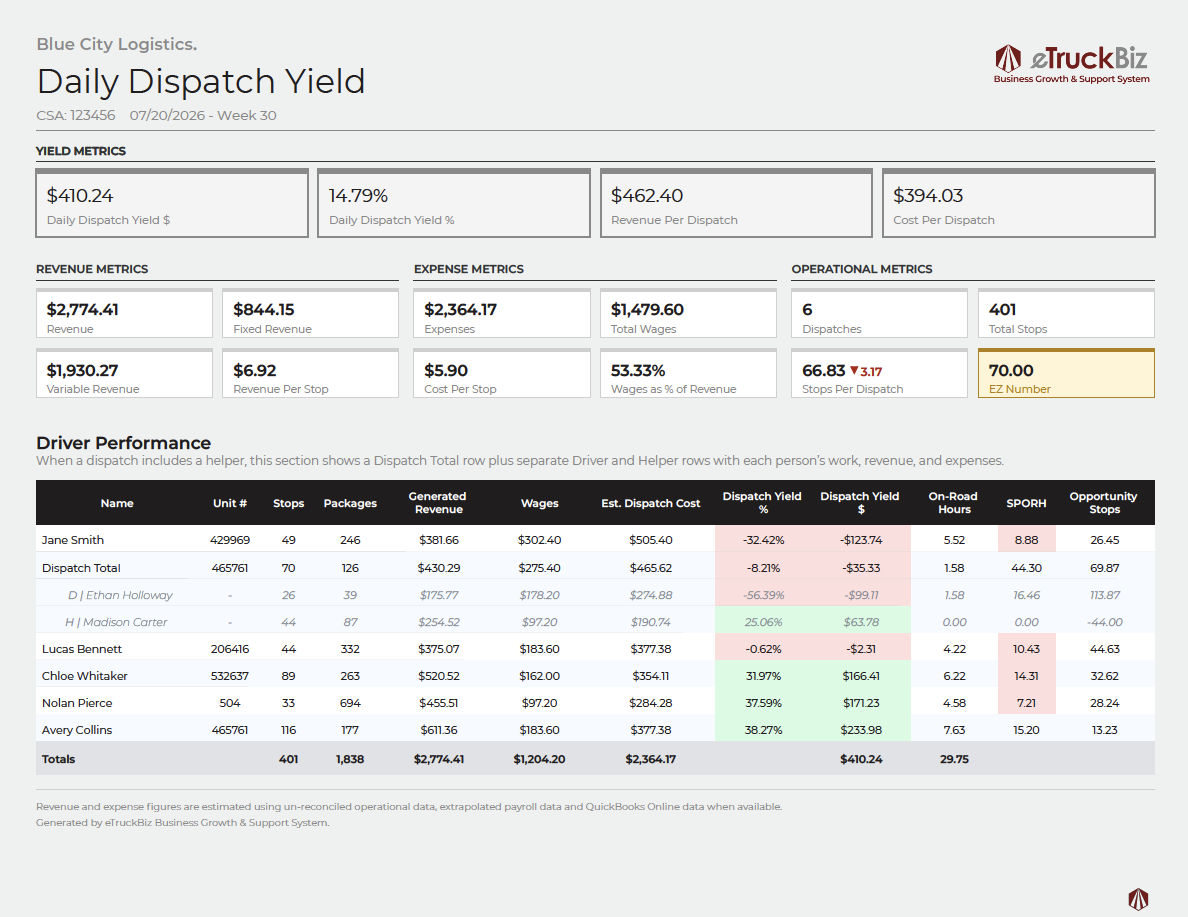Click the eTruckBiz logo in header
The height and width of the screenshot is (917, 1188).
1071,64
